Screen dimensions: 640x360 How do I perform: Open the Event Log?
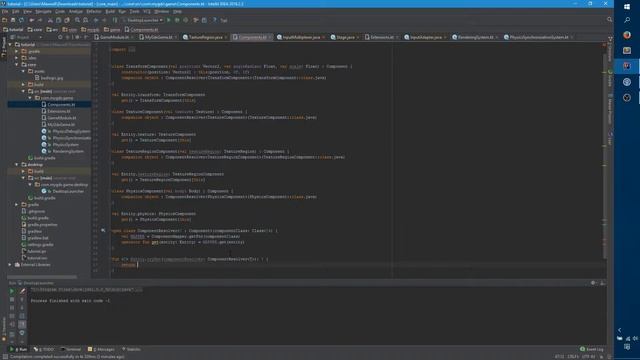[x=592, y=349]
